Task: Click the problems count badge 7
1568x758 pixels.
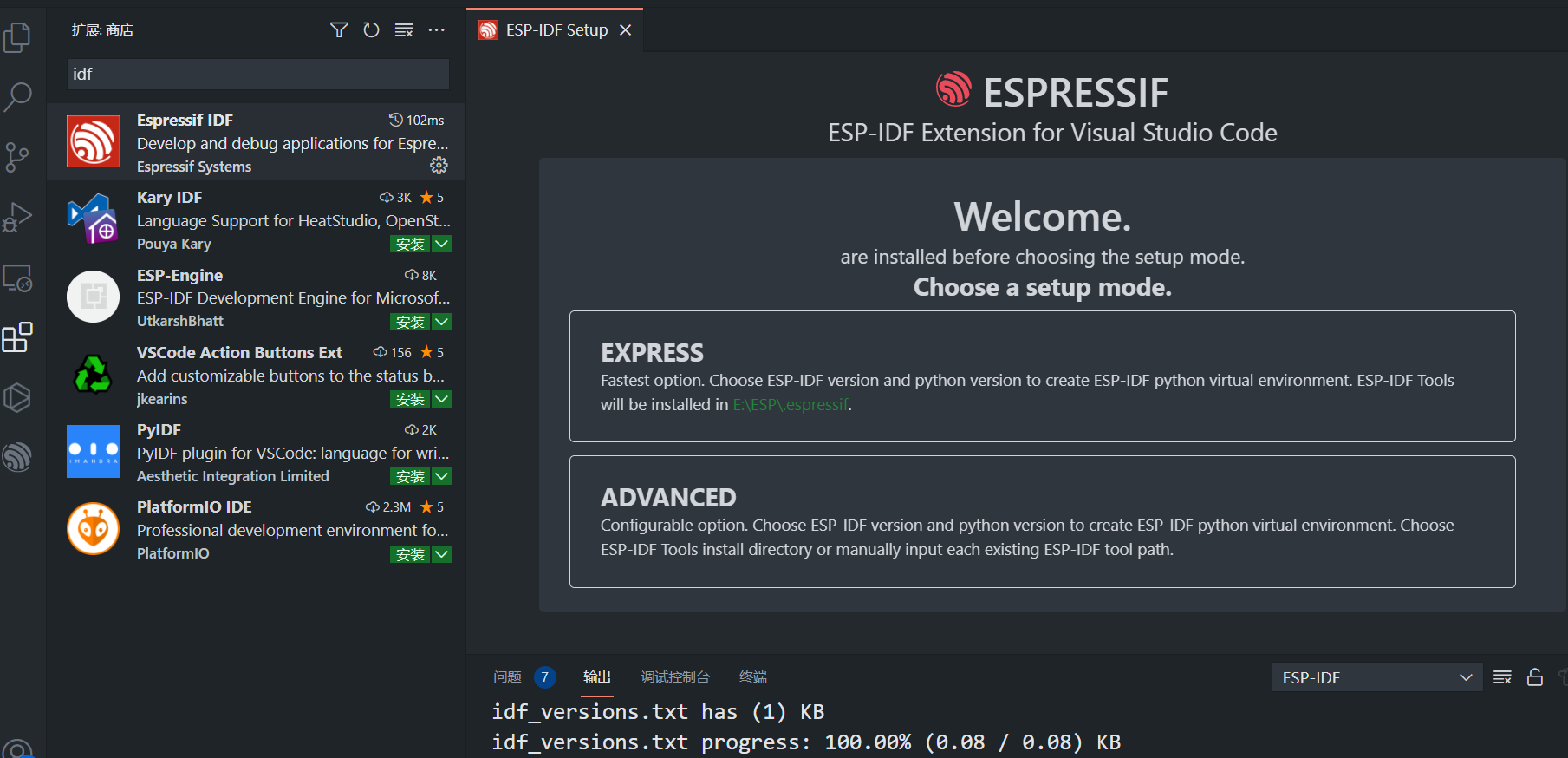Action: click(544, 677)
